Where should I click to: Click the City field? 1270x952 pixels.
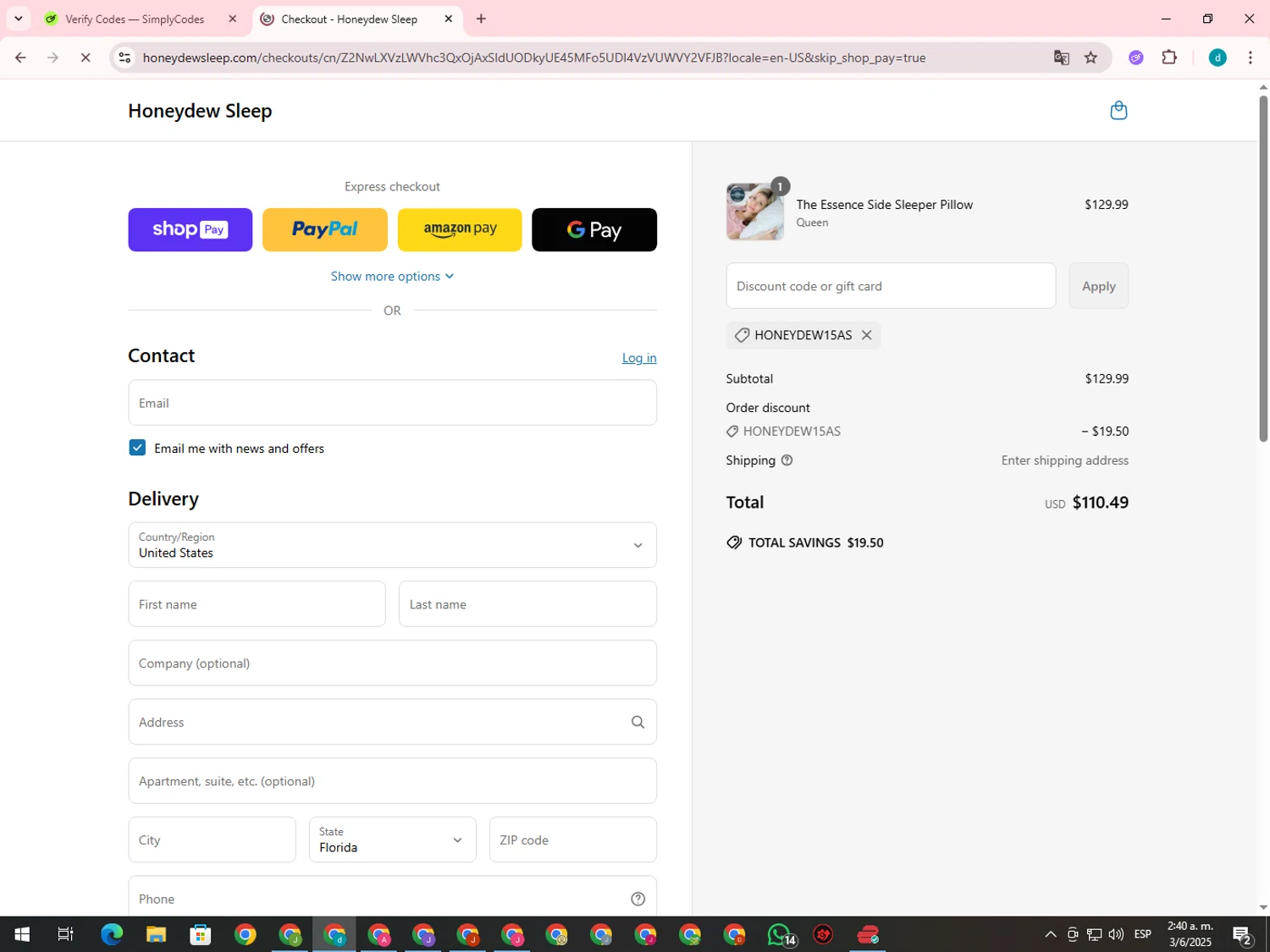pos(212,839)
